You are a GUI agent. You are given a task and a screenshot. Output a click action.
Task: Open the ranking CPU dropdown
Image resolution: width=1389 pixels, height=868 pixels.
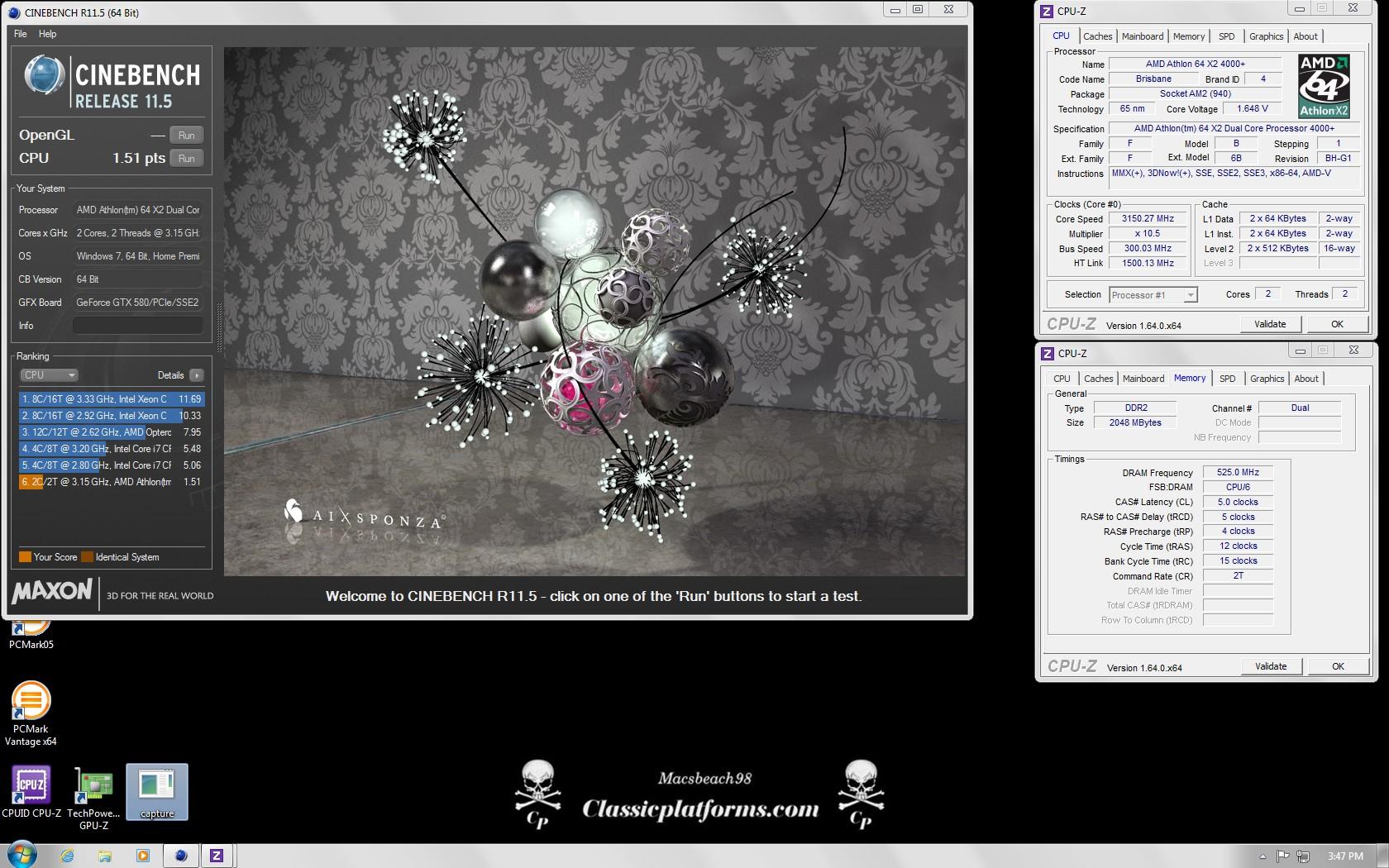49,374
